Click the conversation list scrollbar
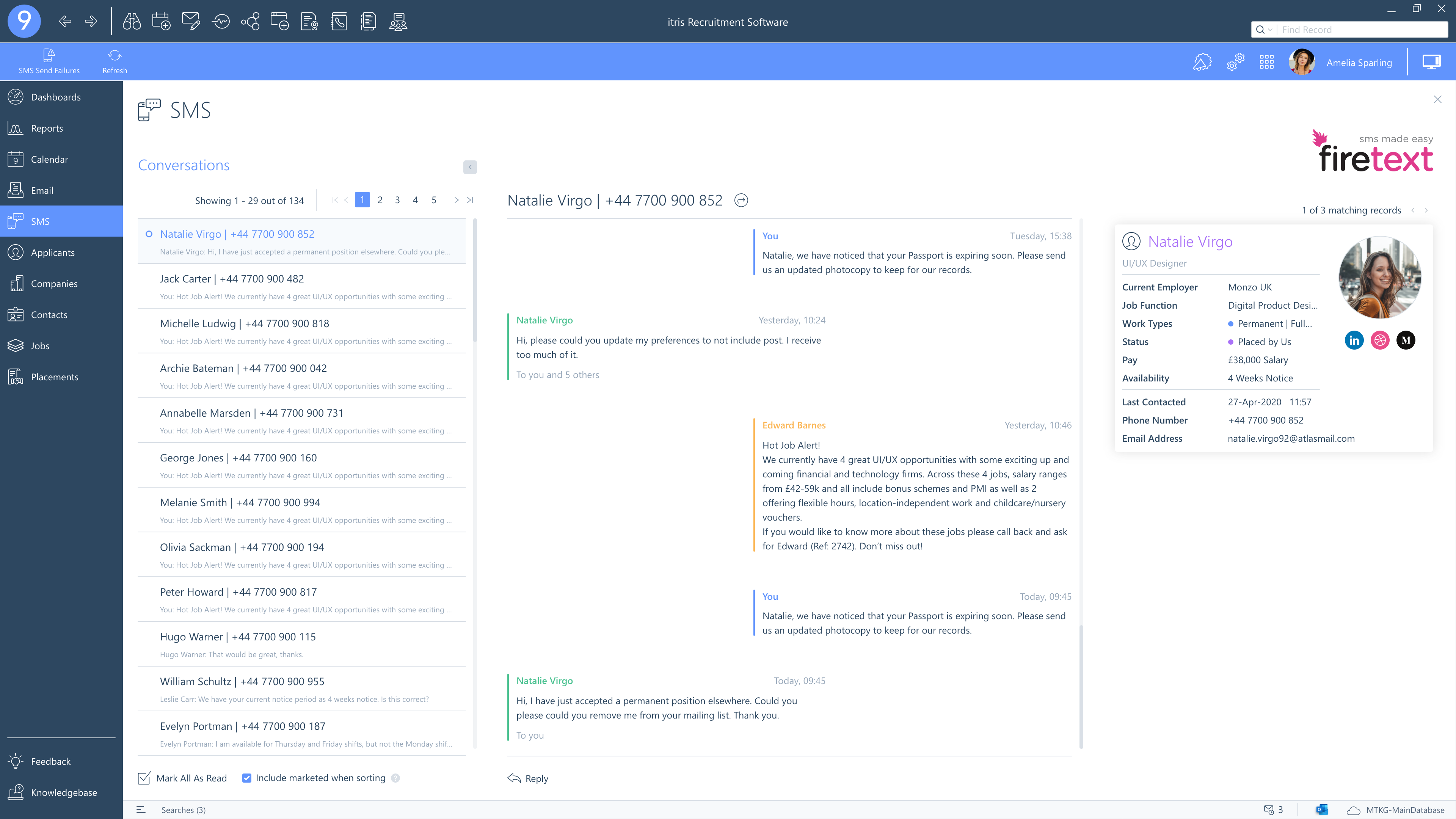 (475, 280)
